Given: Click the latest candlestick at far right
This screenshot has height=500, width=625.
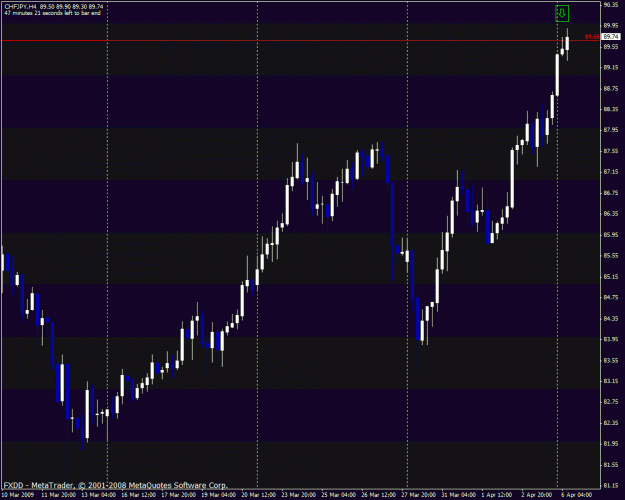Looking at the screenshot, I should pos(567,44).
